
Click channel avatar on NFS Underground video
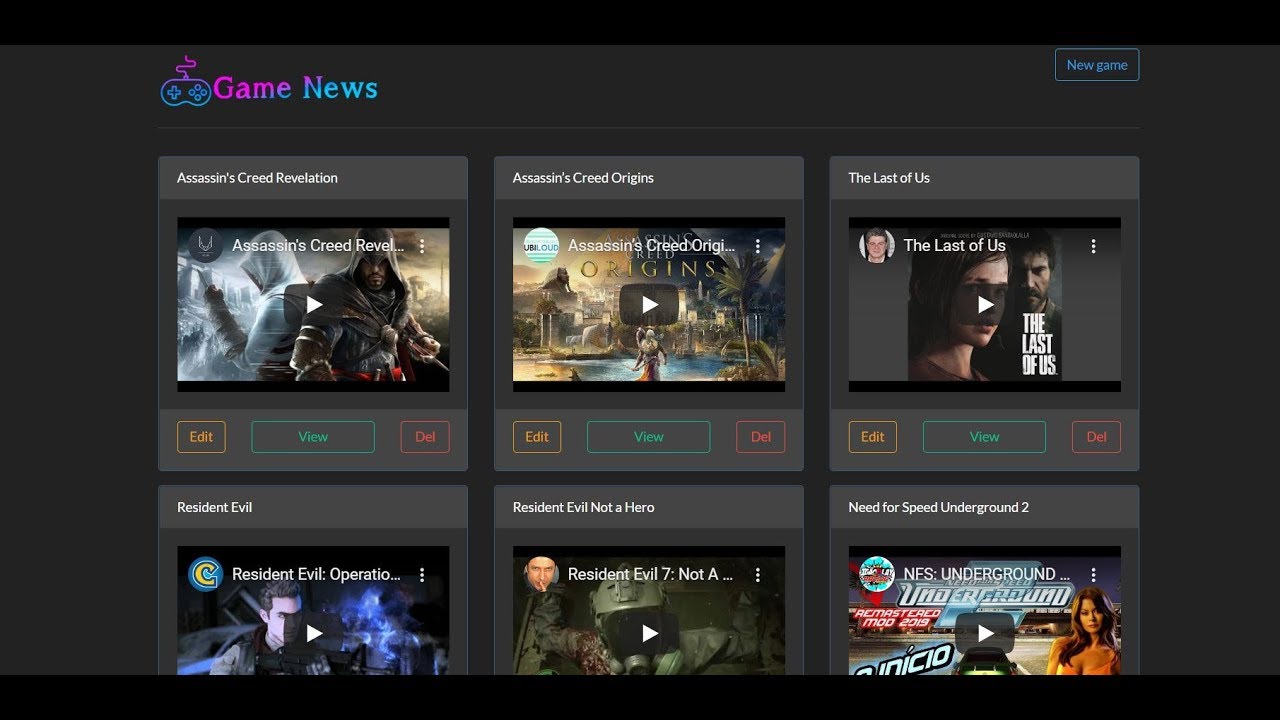(x=877, y=574)
